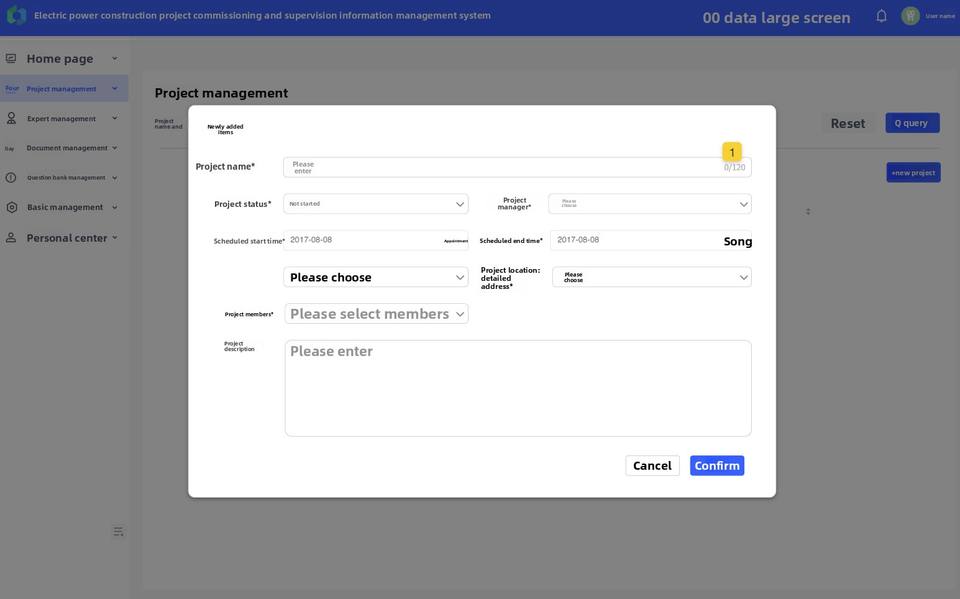The width and height of the screenshot is (960, 599).
Task: Click the Expert management person icon
Action: tap(11, 118)
